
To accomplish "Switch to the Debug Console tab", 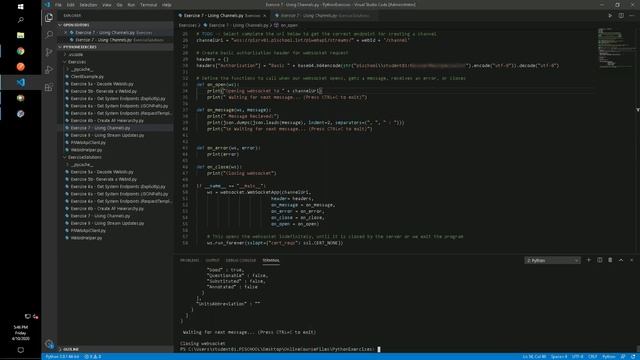I will coord(241,260).
